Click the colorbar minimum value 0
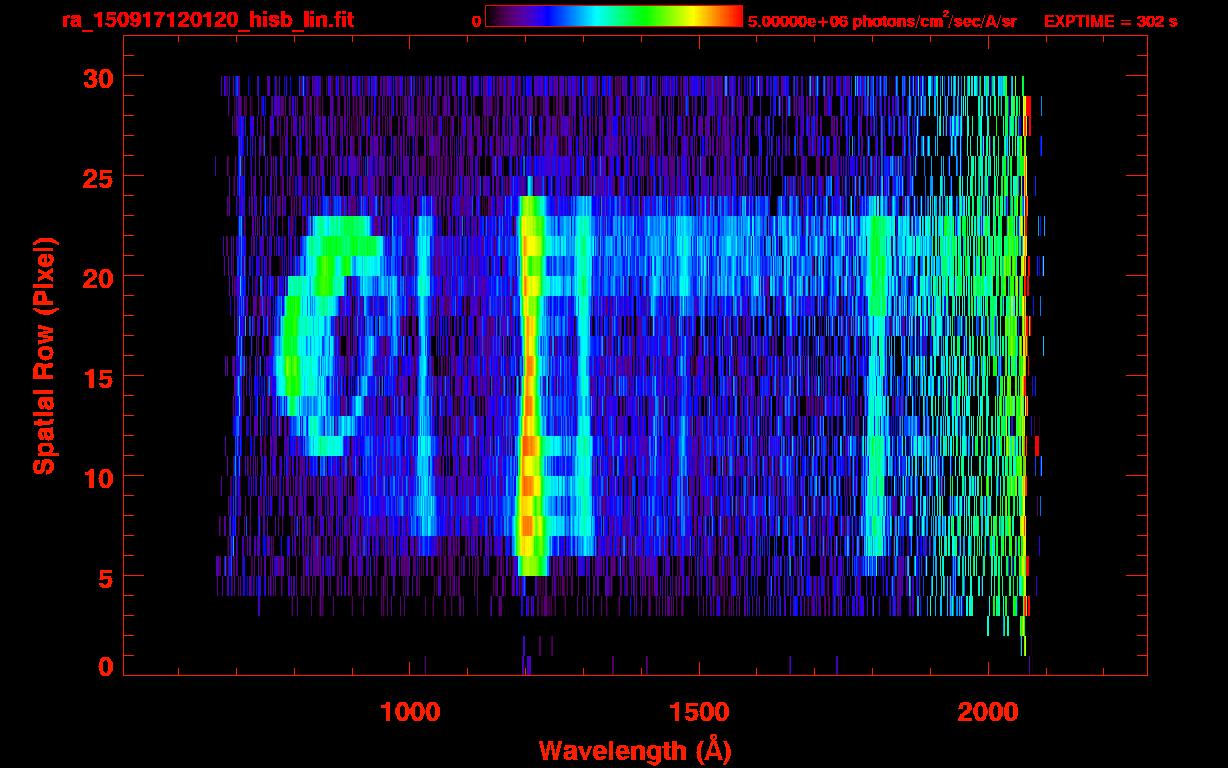Image resolution: width=1228 pixels, height=768 pixels. point(476,21)
